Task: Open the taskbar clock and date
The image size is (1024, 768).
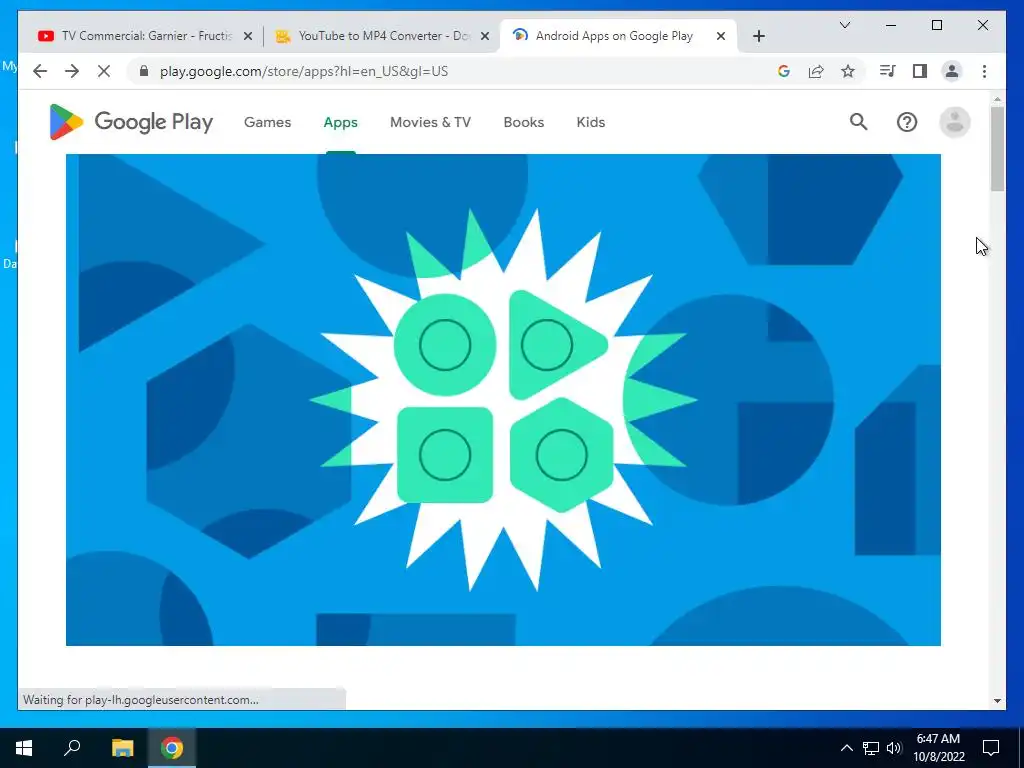Action: pos(938,748)
